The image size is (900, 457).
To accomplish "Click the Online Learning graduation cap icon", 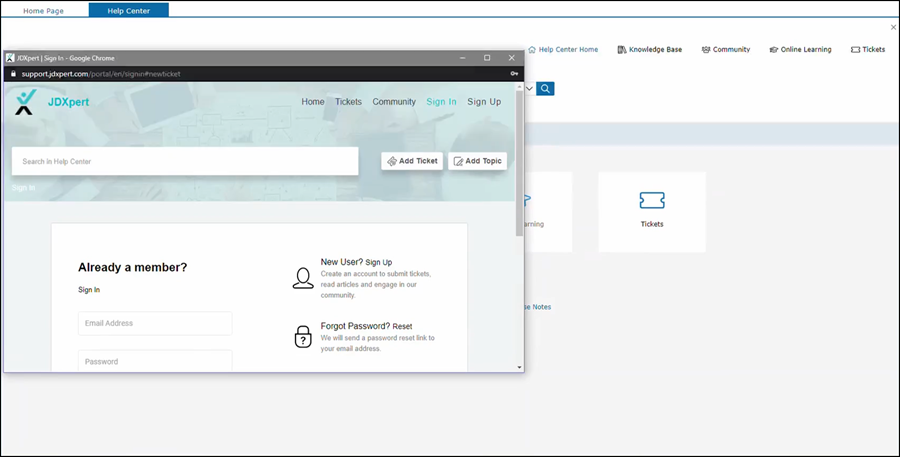I will click(773, 49).
